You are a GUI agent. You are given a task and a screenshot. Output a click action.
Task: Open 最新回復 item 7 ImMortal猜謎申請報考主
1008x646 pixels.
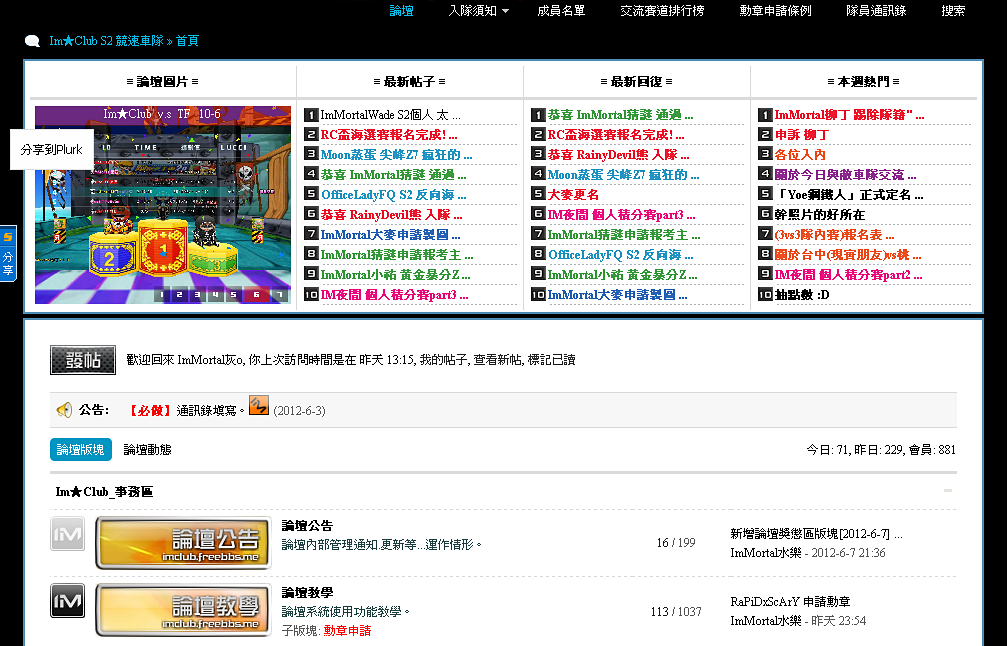point(624,235)
